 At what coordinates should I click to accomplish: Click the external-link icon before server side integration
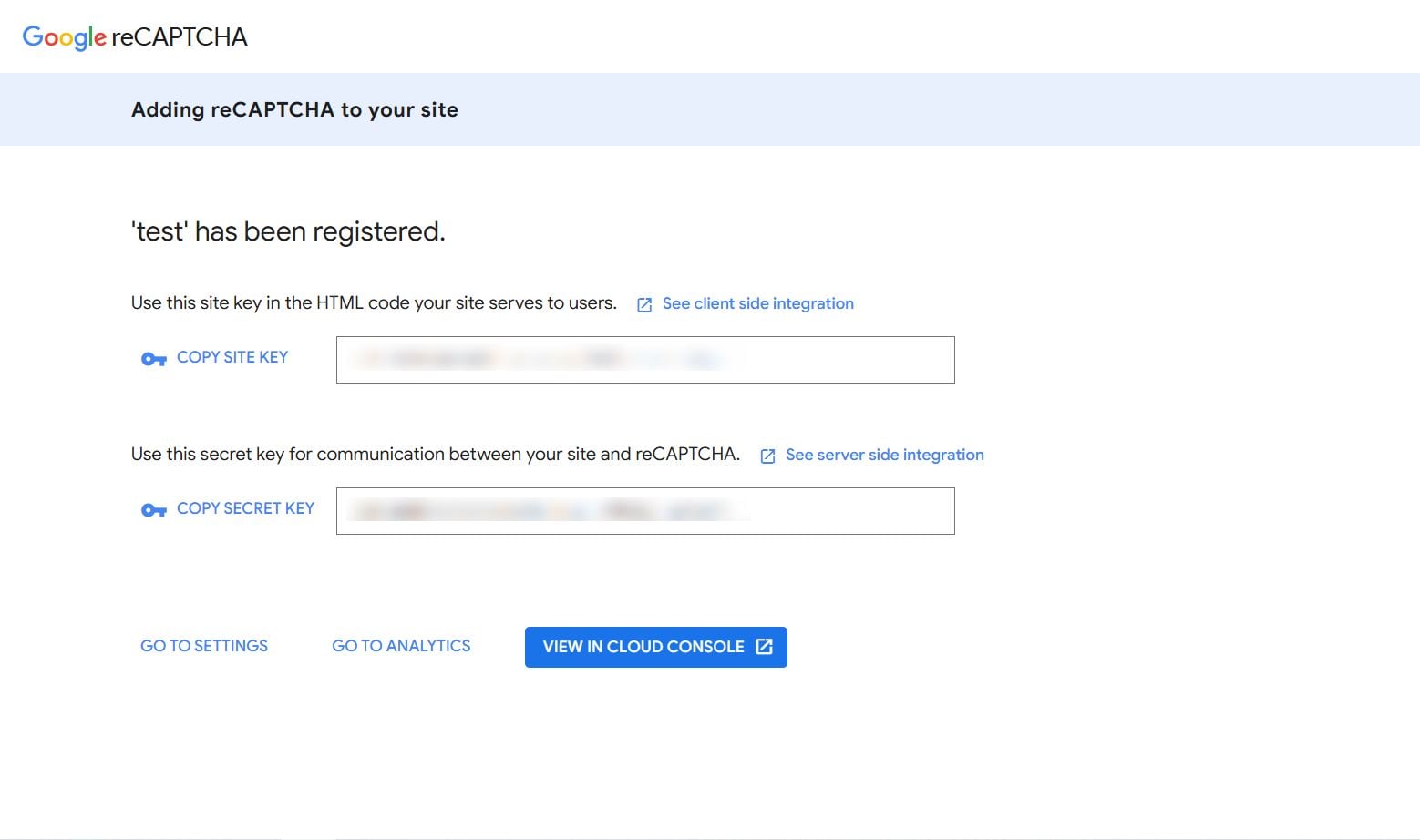pos(767,456)
